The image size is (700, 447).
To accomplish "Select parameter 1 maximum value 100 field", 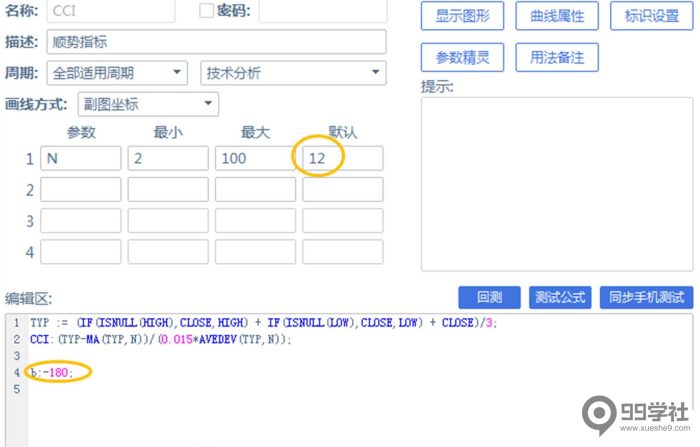I will tap(254, 158).
